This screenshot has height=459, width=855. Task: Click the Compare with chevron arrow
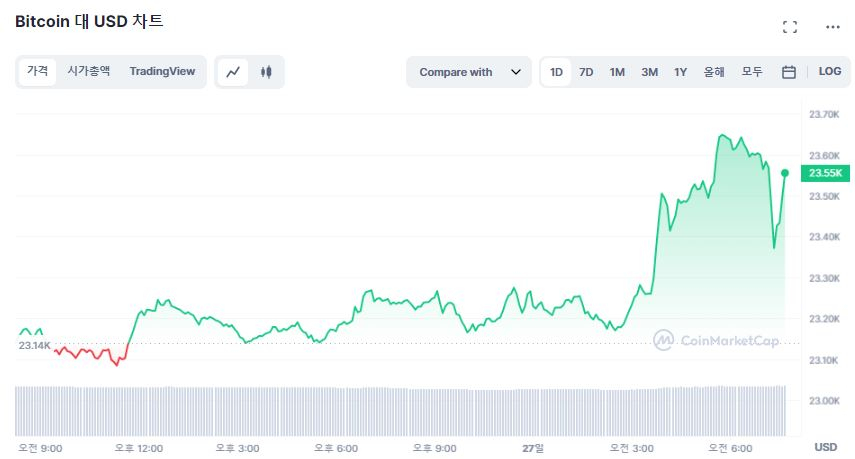[516, 72]
